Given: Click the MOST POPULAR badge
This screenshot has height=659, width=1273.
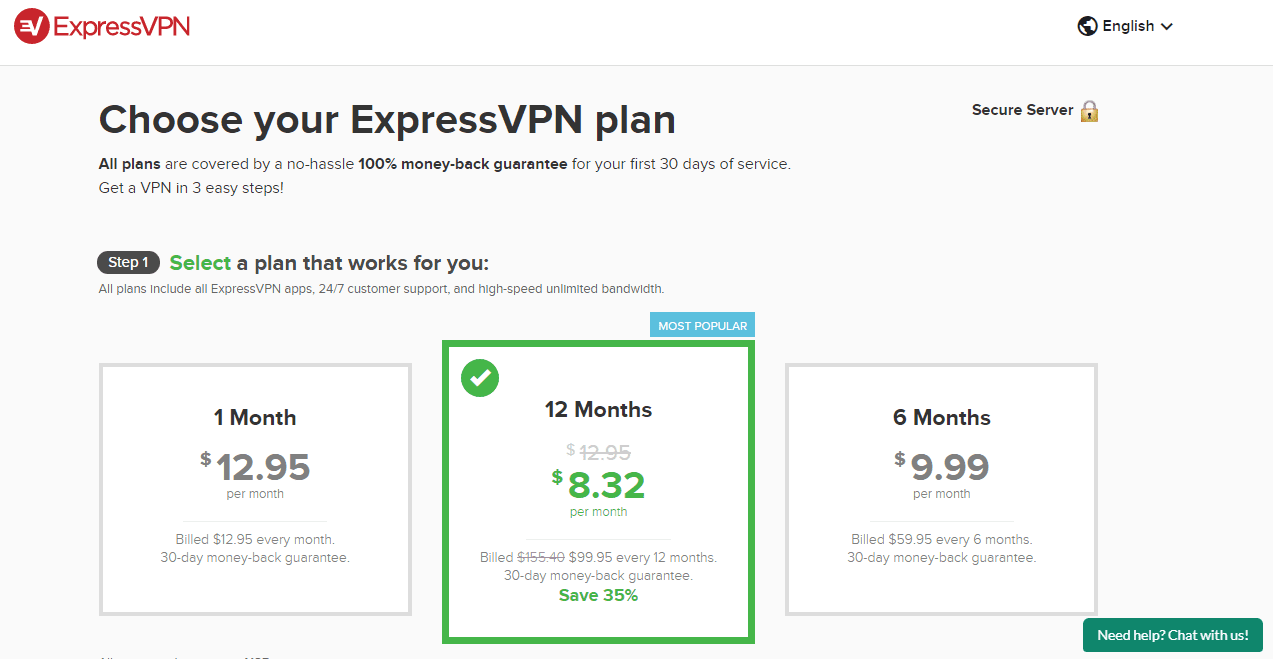Looking at the screenshot, I should [x=702, y=324].
